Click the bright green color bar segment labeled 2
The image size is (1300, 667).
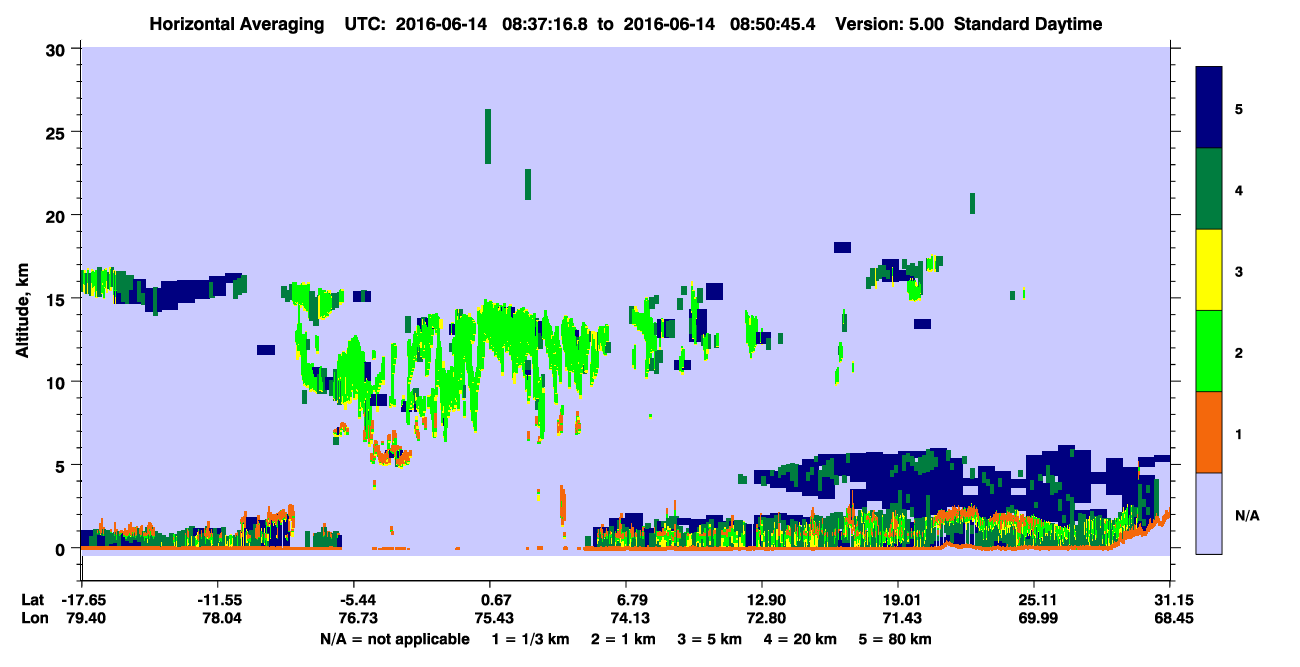coord(1210,351)
